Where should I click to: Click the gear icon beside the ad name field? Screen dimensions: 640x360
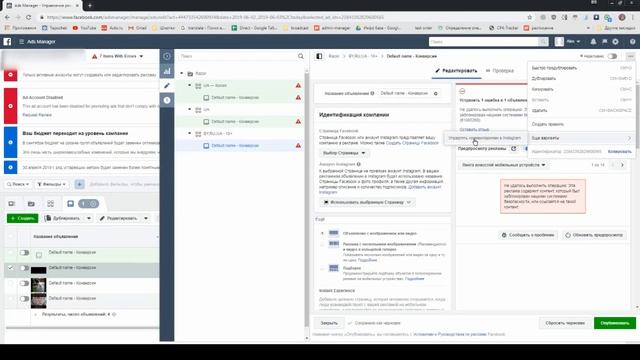click(436, 93)
